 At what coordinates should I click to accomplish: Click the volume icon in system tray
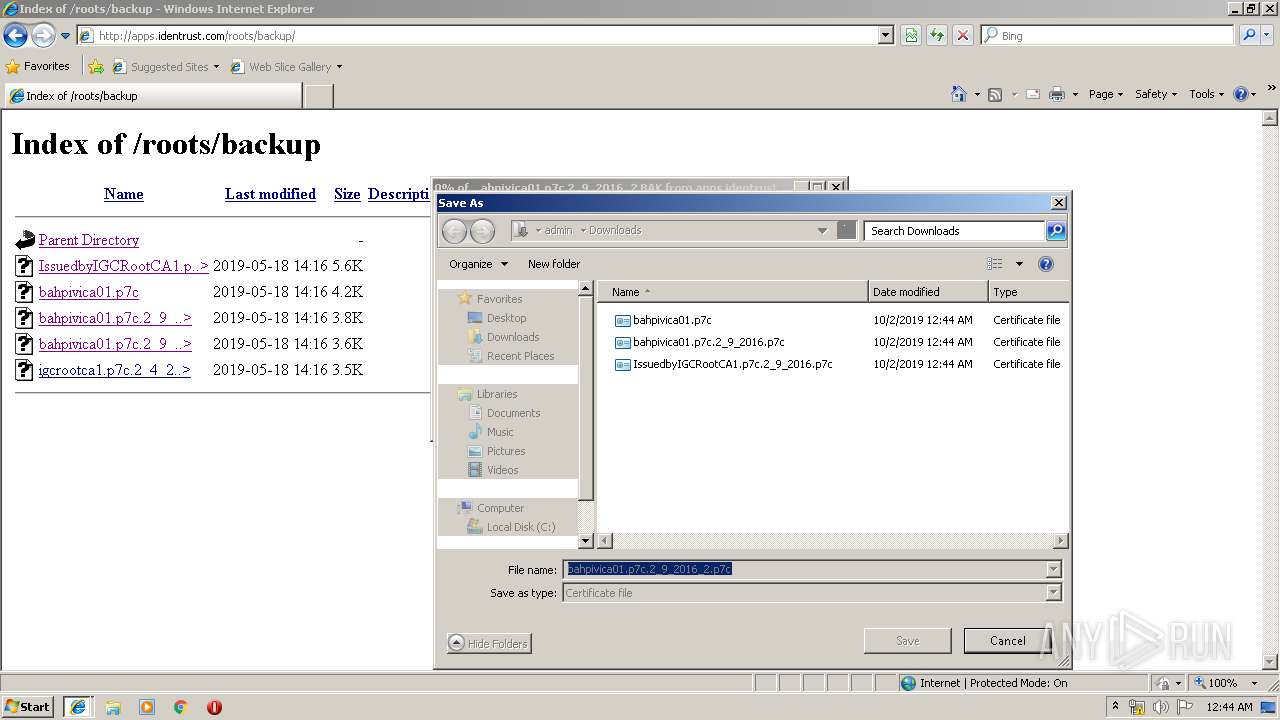[x=1161, y=707]
